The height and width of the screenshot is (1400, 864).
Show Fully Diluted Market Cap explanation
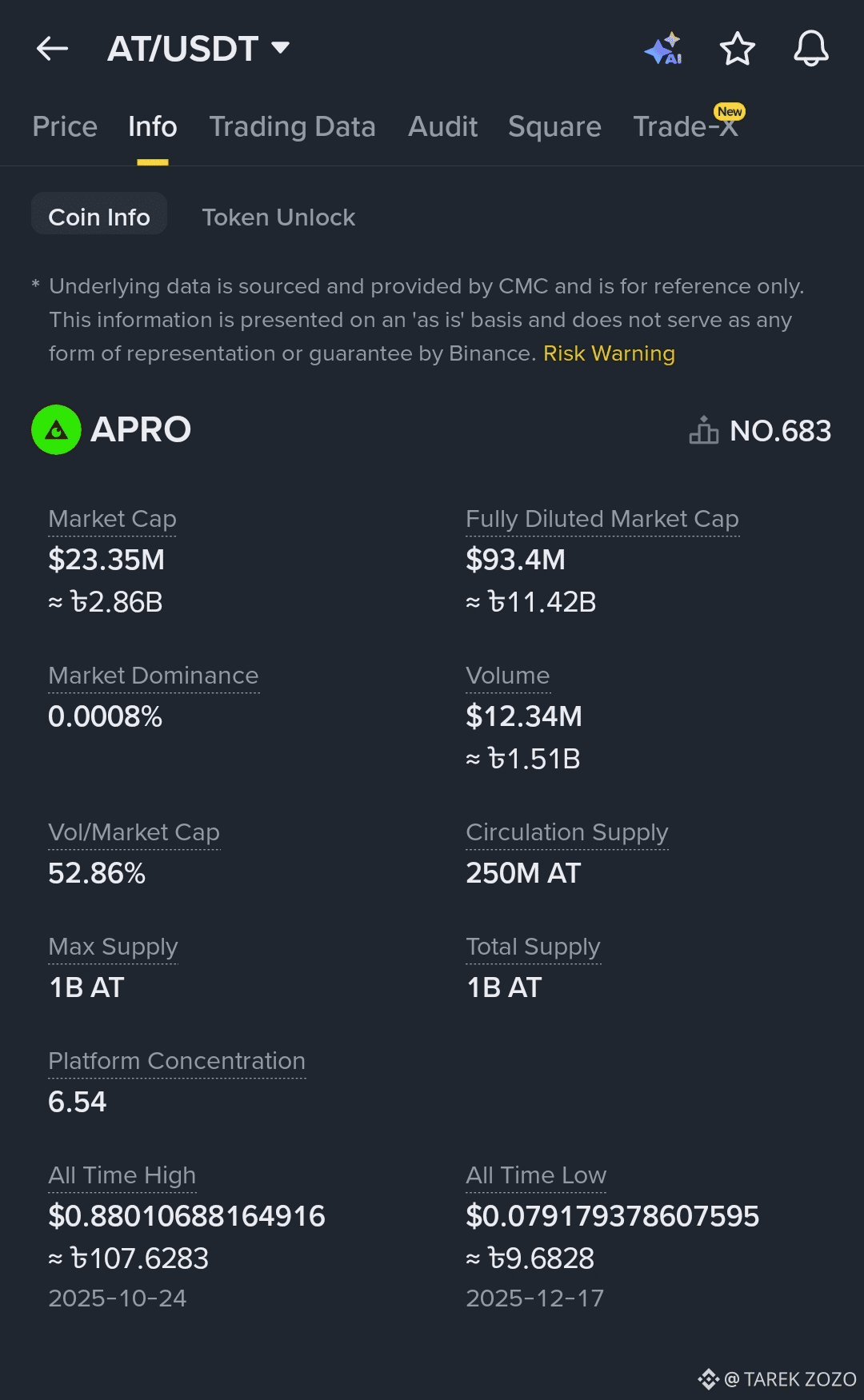tap(602, 519)
